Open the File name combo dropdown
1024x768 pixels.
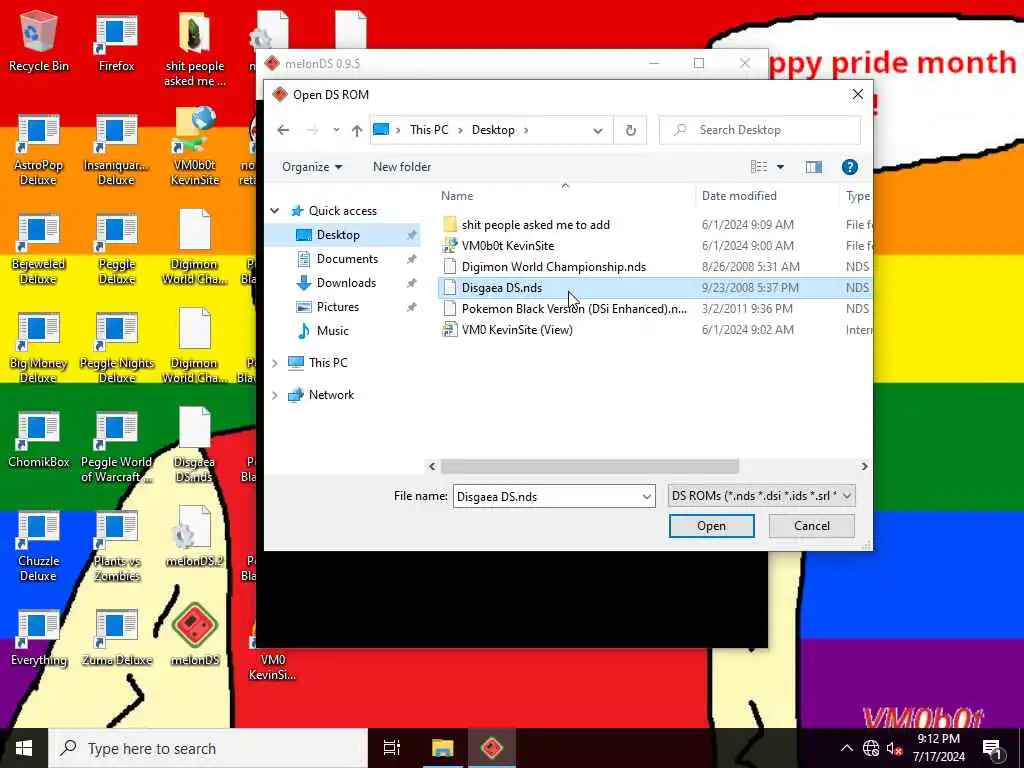click(x=647, y=496)
